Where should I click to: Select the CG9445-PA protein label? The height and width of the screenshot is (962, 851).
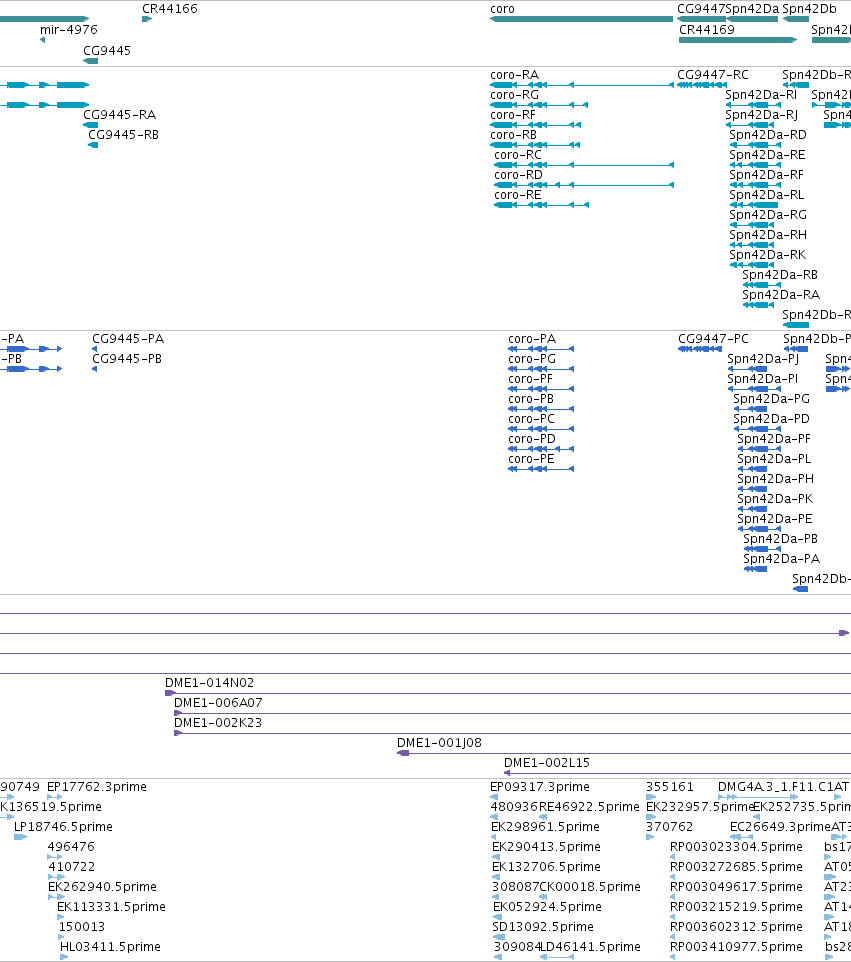click(x=128, y=339)
